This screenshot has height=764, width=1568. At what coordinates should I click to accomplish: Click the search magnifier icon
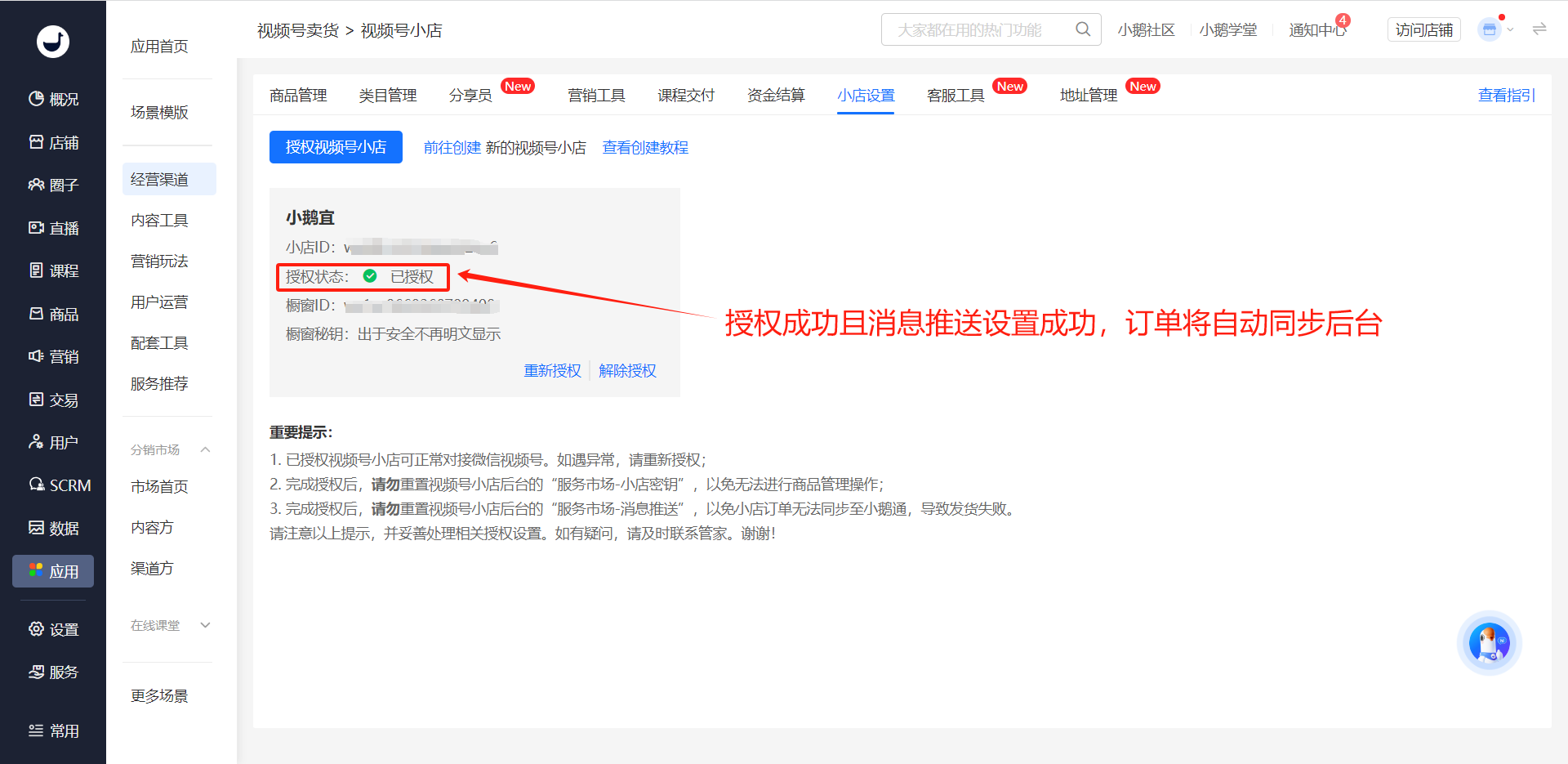tap(1083, 29)
